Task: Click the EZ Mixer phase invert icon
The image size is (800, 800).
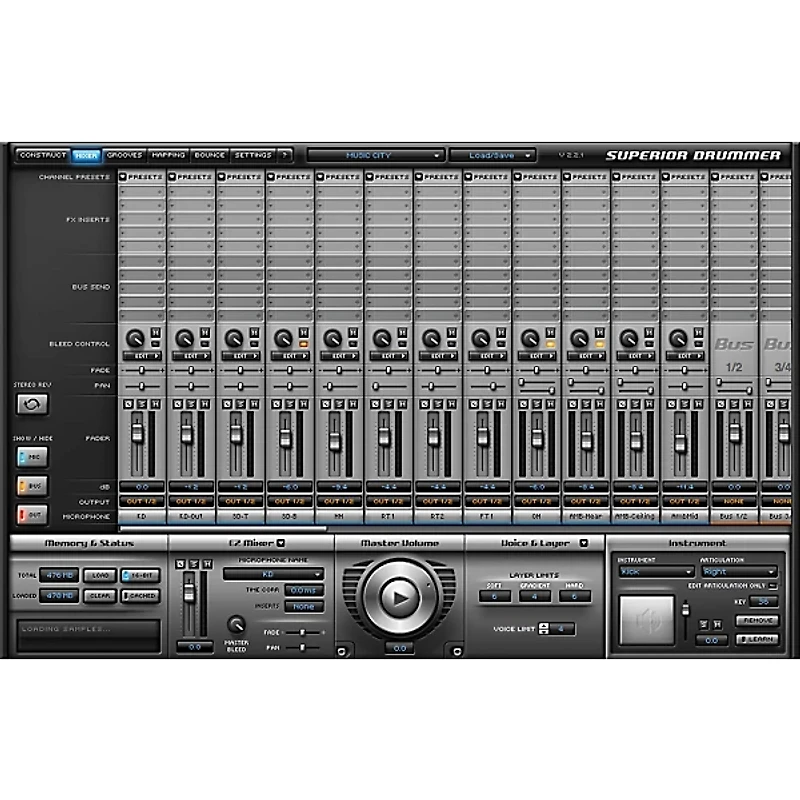Action: coord(180,564)
